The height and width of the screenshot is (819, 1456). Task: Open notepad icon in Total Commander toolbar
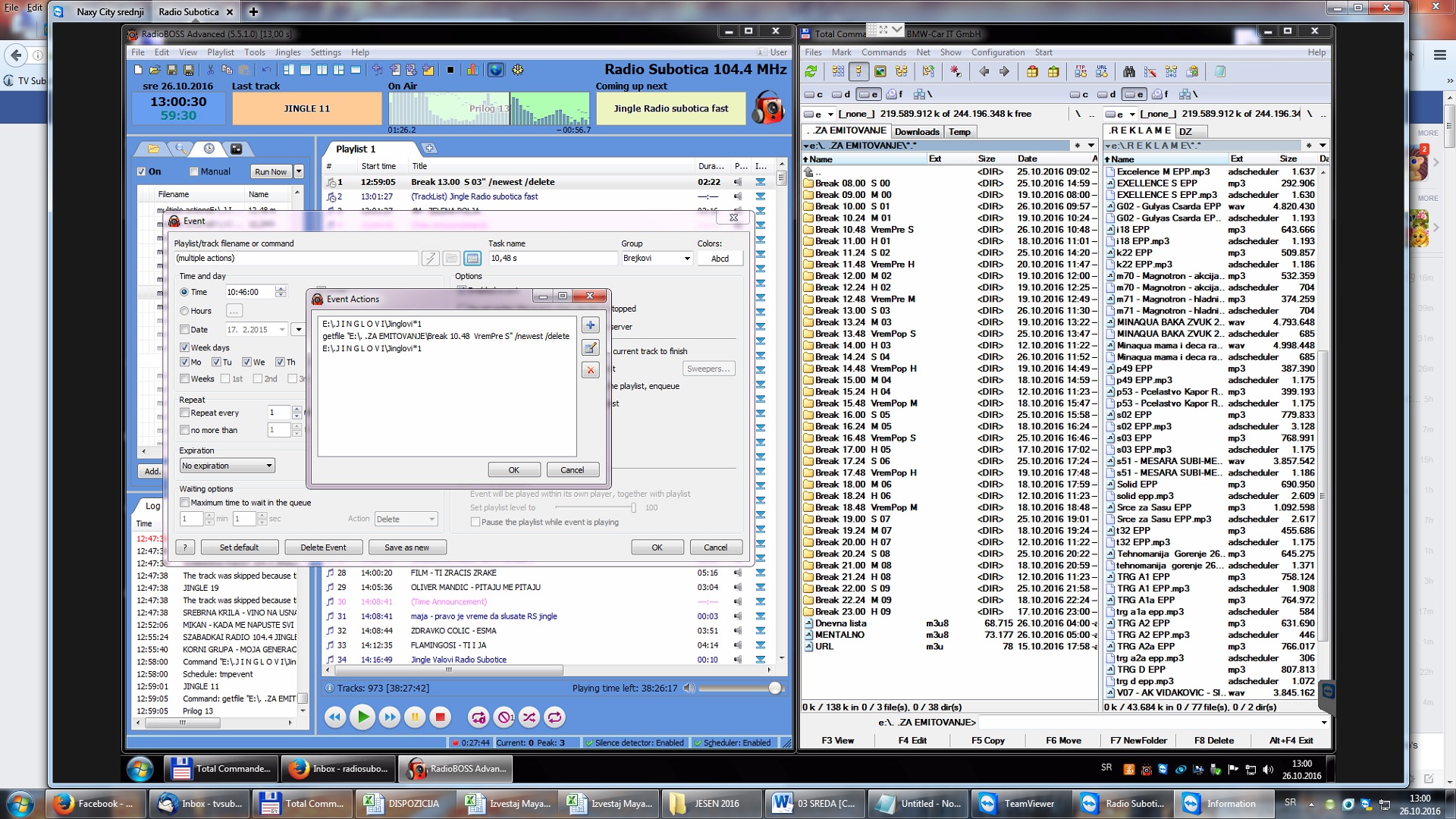[x=1220, y=71]
